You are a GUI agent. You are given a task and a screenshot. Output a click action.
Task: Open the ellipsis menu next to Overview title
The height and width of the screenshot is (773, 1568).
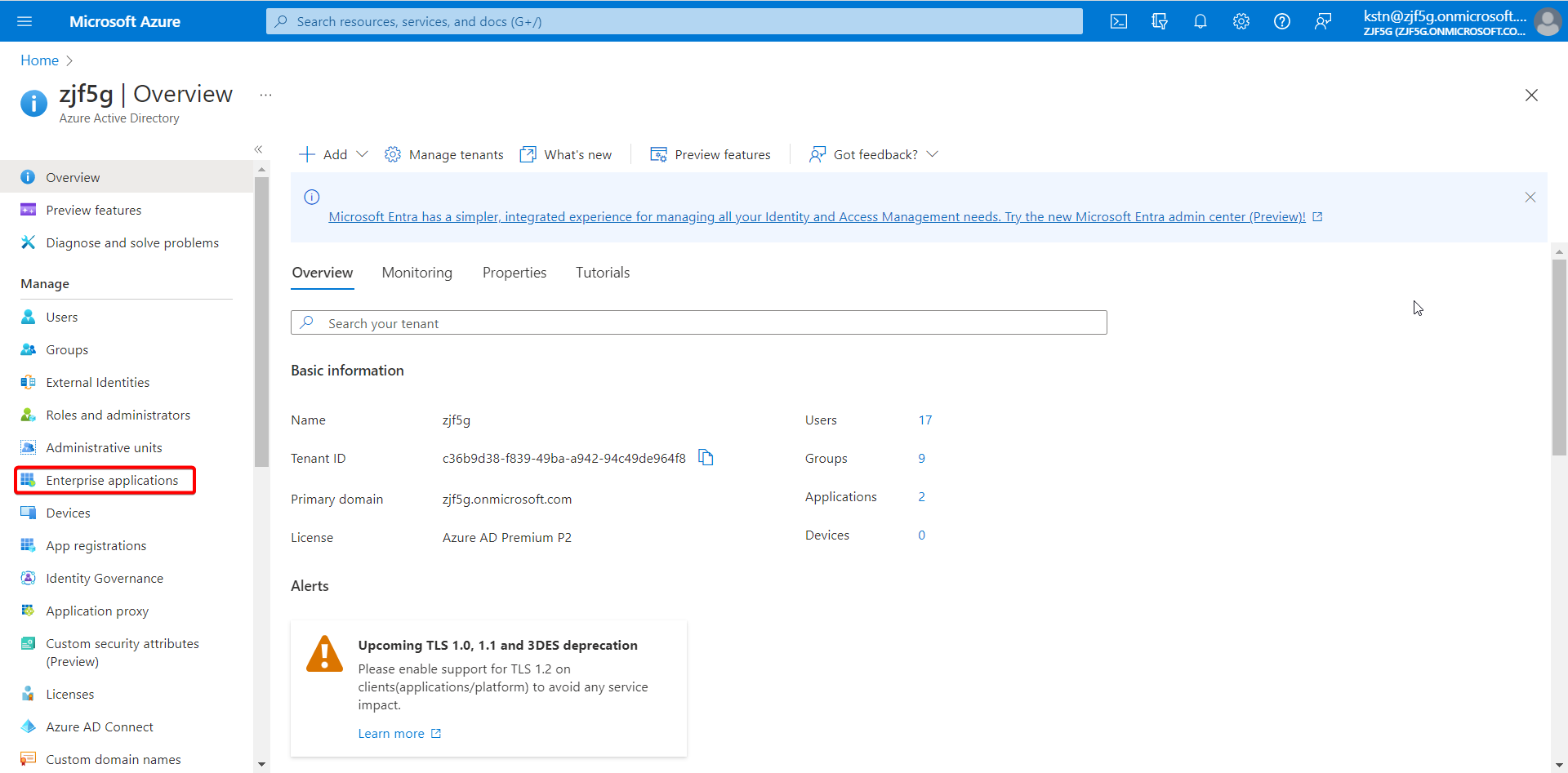(x=265, y=96)
